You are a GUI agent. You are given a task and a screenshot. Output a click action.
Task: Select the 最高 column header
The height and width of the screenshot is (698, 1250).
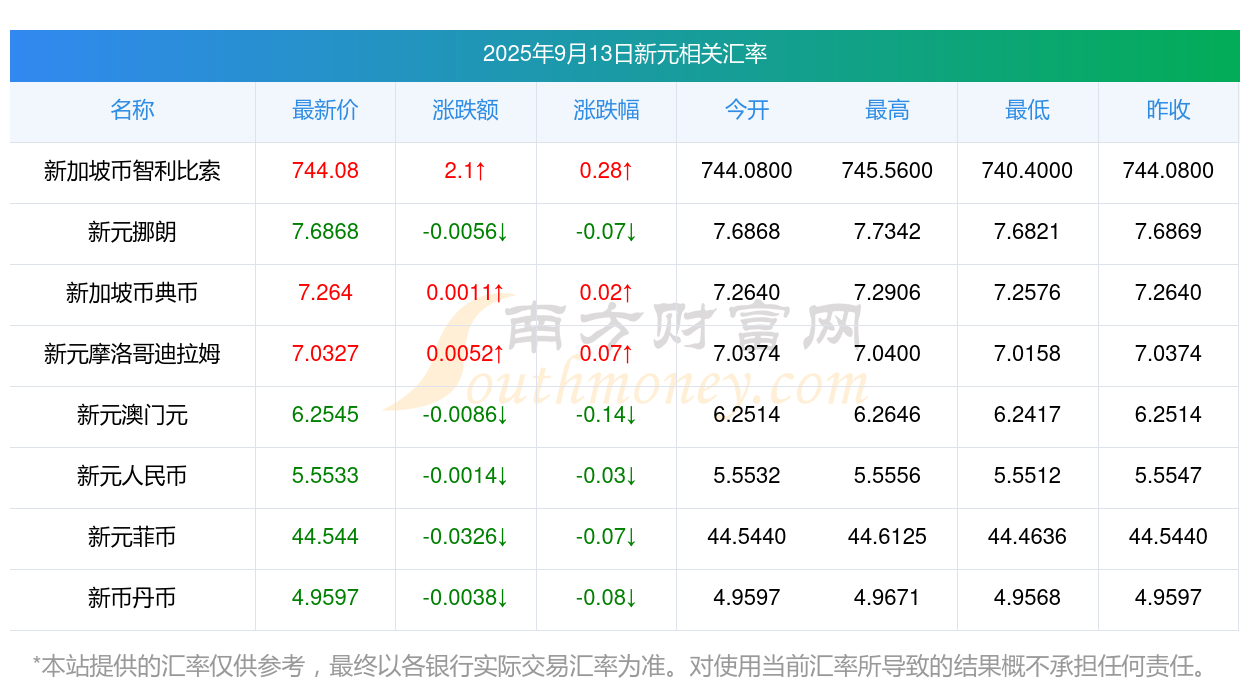coord(887,110)
